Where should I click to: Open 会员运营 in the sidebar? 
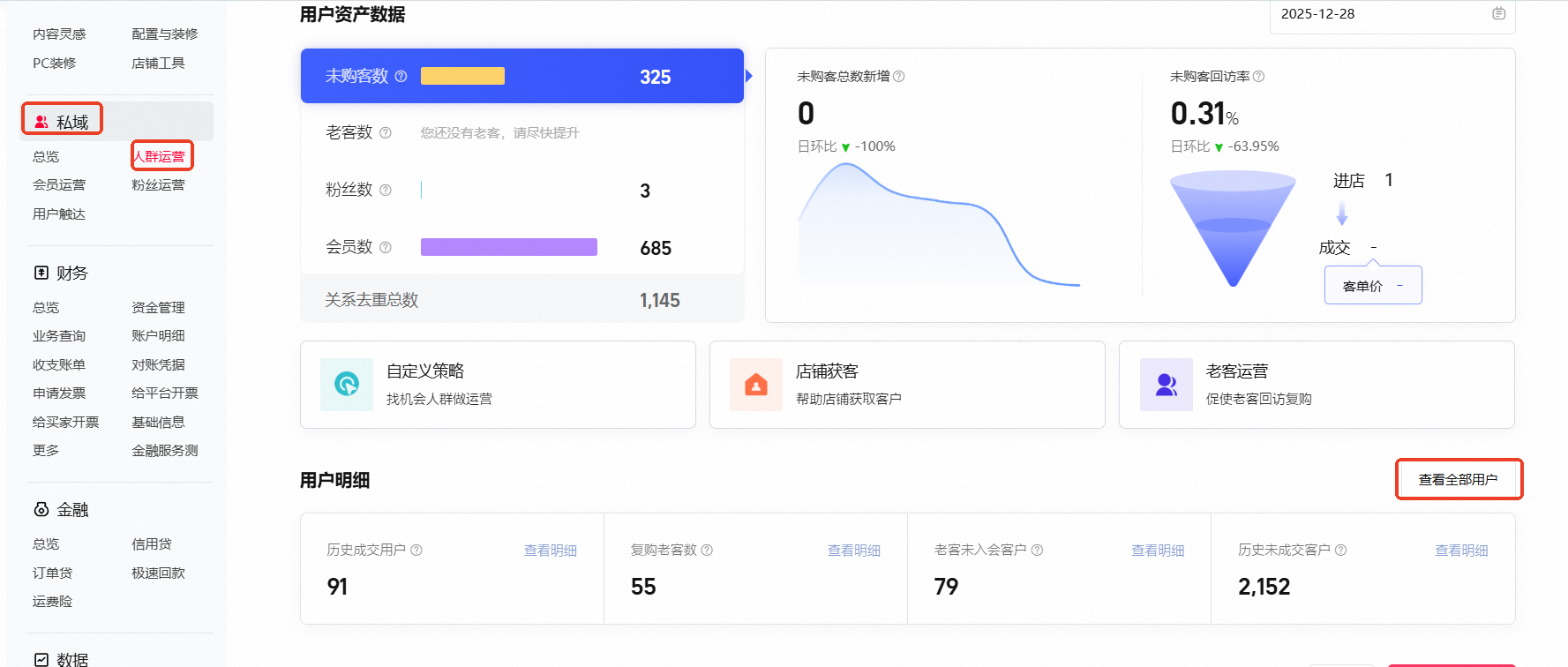click(59, 185)
